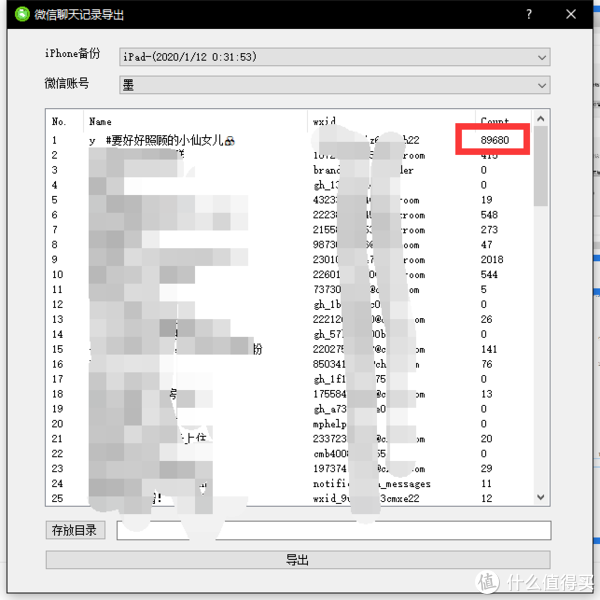Click the No. column header
This screenshot has width=600, height=600.
(x=59, y=122)
